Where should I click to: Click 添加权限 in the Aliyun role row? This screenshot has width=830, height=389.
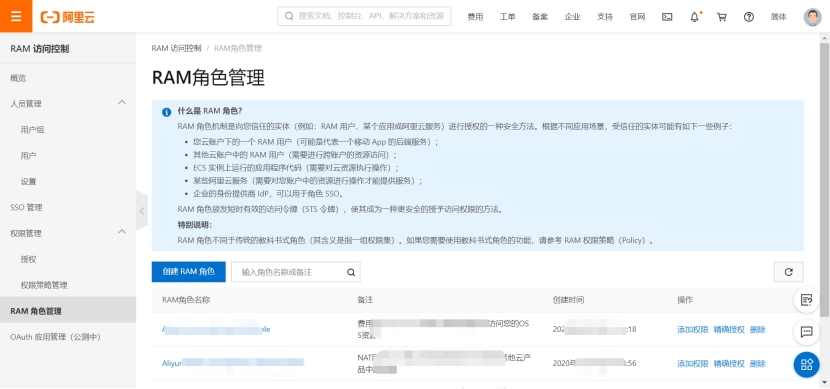tap(692, 364)
